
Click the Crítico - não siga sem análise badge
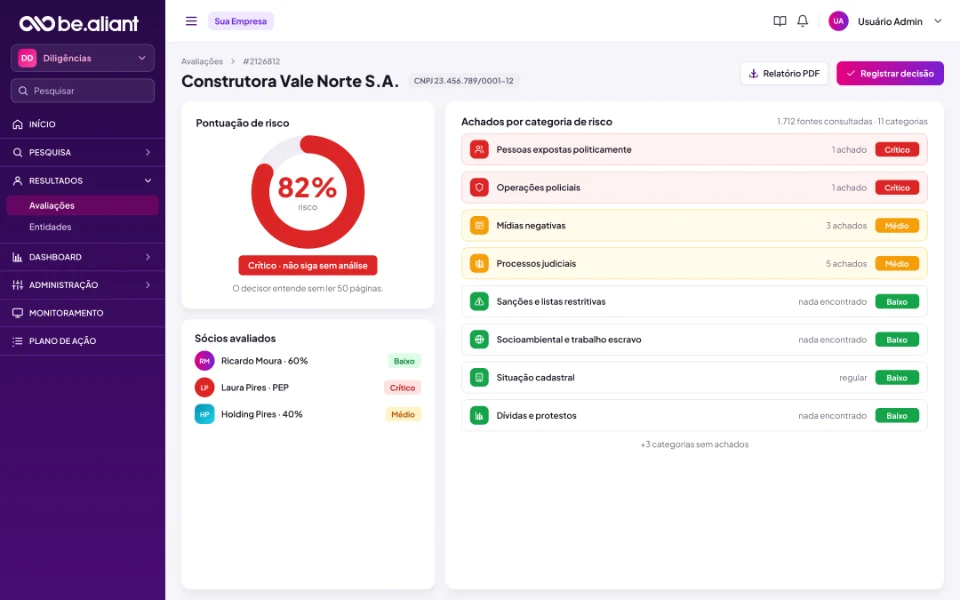click(308, 266)
